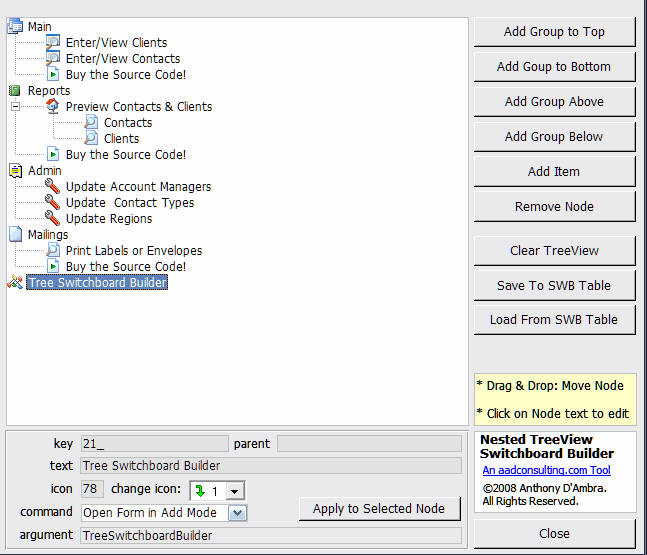Select Update Account Managers node text
This screenshot has width=647, height=555.
coord(138,187)
